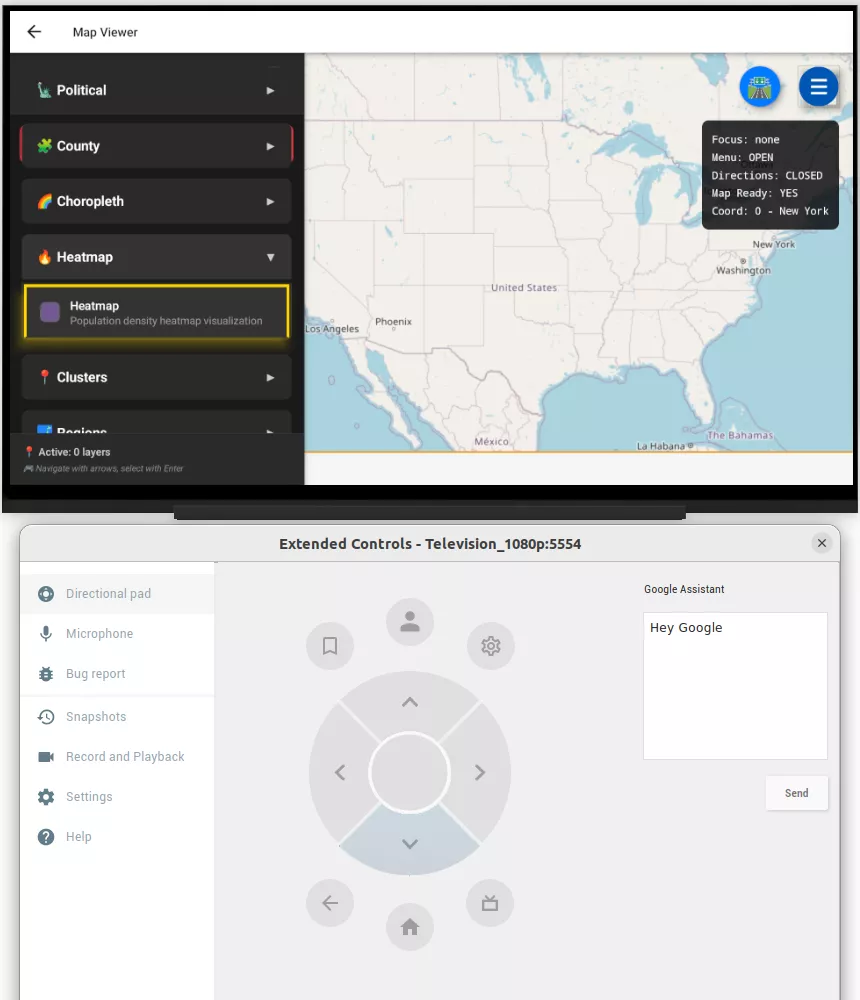The height and width of the screenshot is (1000, 860).
Task: Click the back arrow in Map Viewer header
Action: click(x=33, y=31)
